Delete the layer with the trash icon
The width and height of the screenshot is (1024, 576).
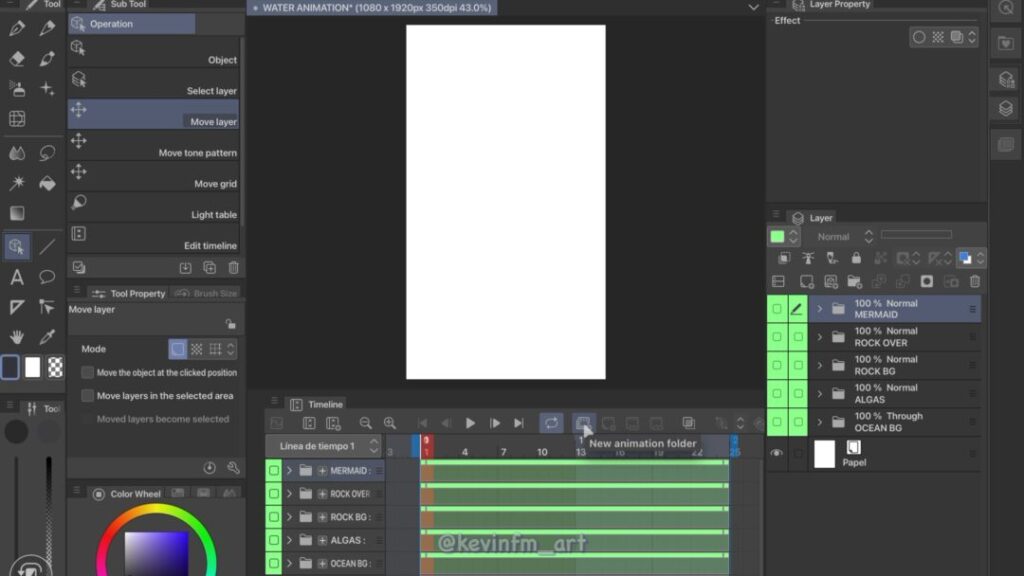975,281
